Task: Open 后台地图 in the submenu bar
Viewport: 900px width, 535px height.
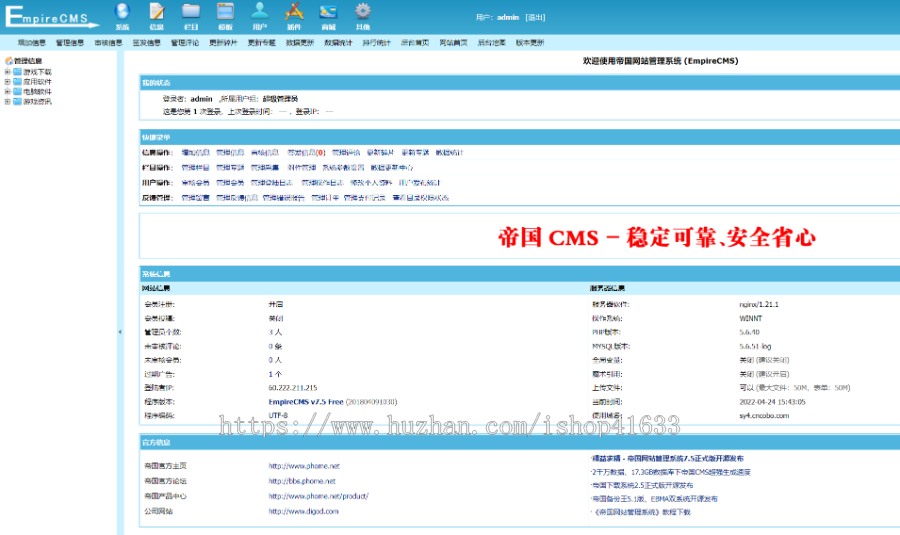Action: (491, 42)
